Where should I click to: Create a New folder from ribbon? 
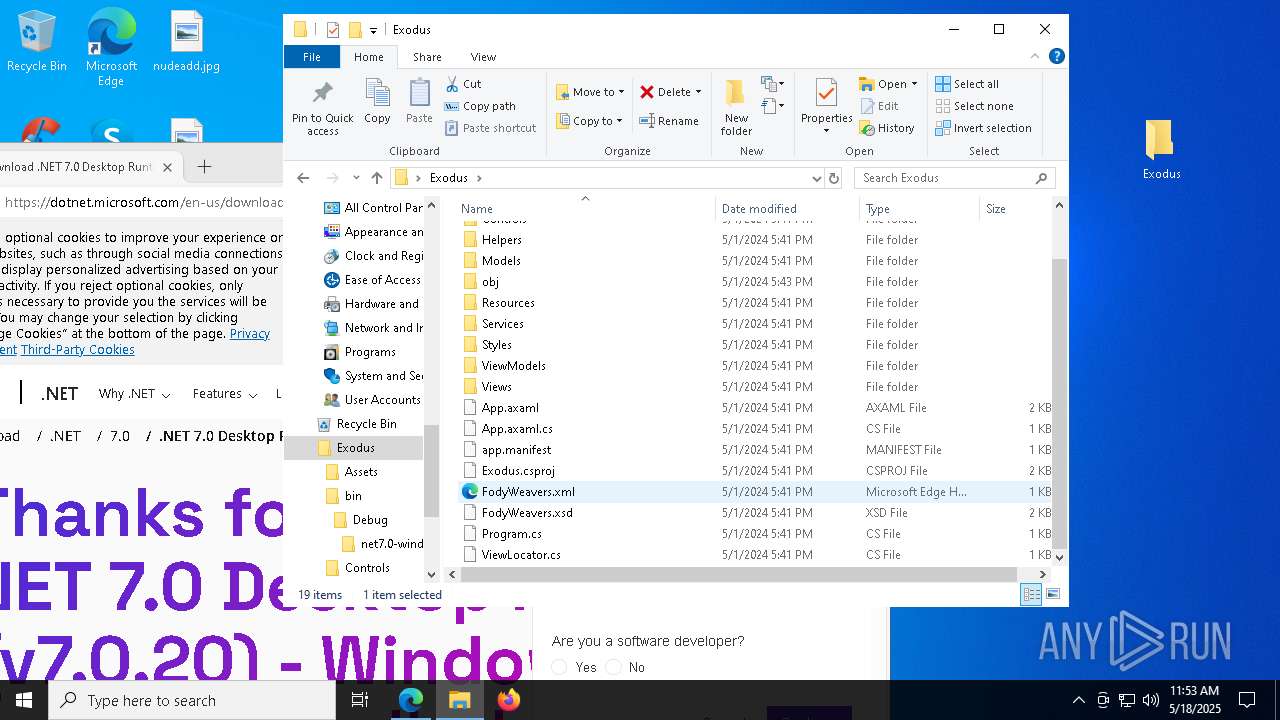(736, 107)
